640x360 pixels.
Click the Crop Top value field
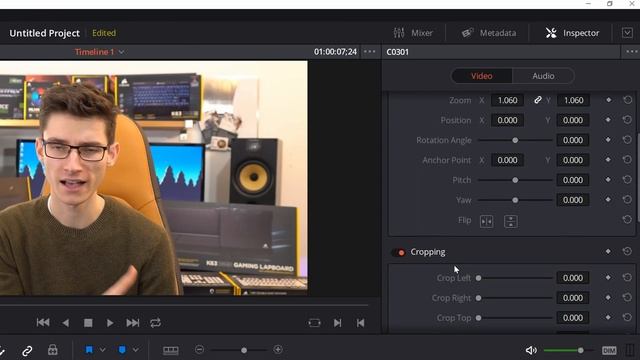pyautogui.click(x=573, y=318)
